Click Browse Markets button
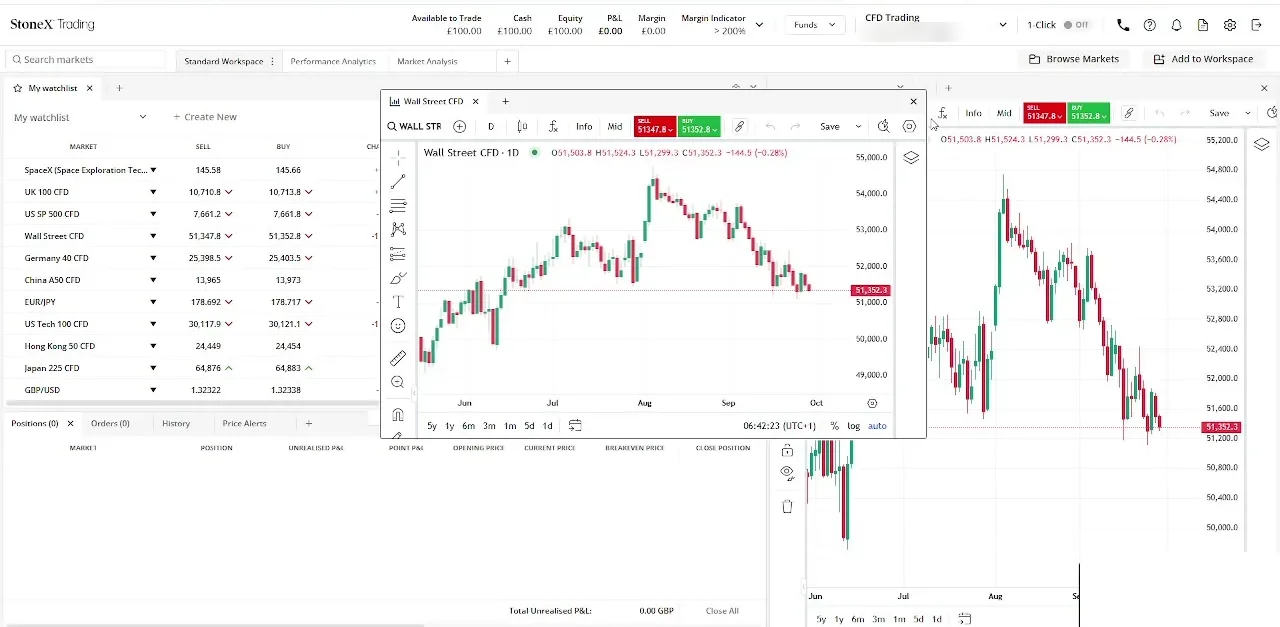 tap(1074, 59)
